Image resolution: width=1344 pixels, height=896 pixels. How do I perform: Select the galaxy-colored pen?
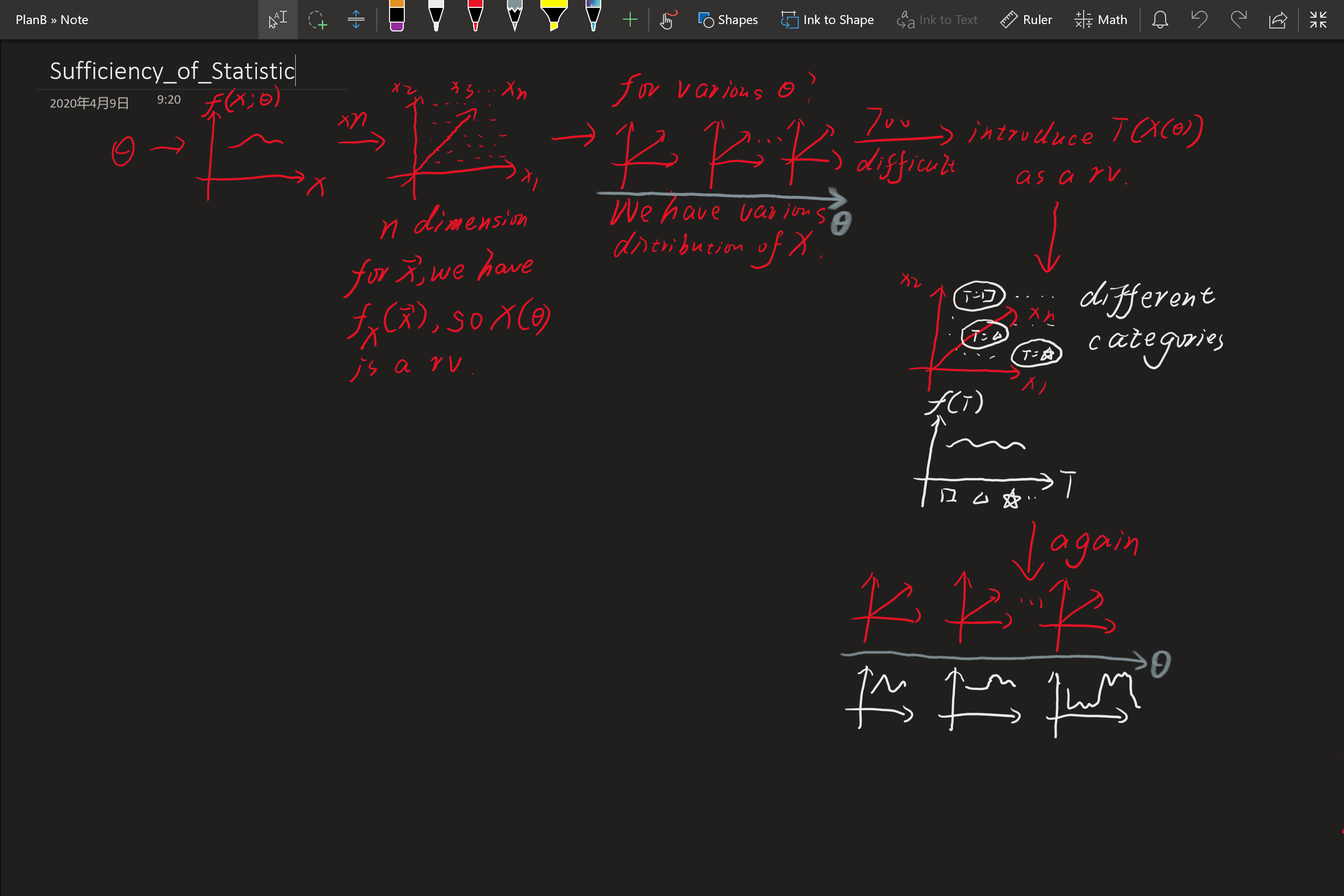(593, 19)
